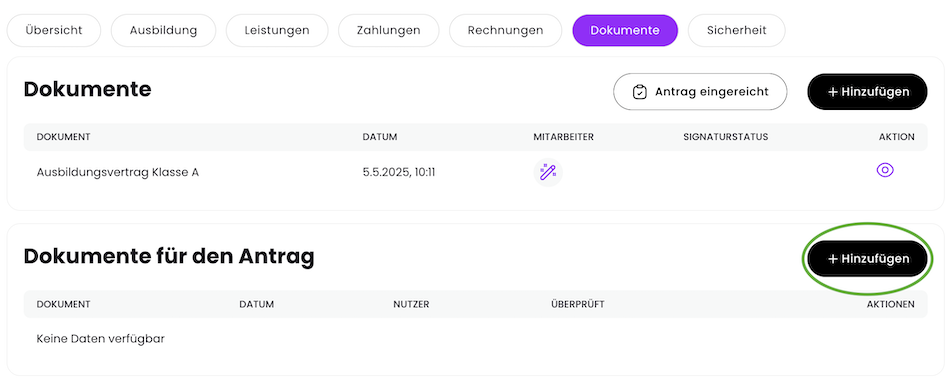Screen dimensions: 950x384
Task: Click the SIGNATURSTATUS column header
Action: tap(725, 137)
